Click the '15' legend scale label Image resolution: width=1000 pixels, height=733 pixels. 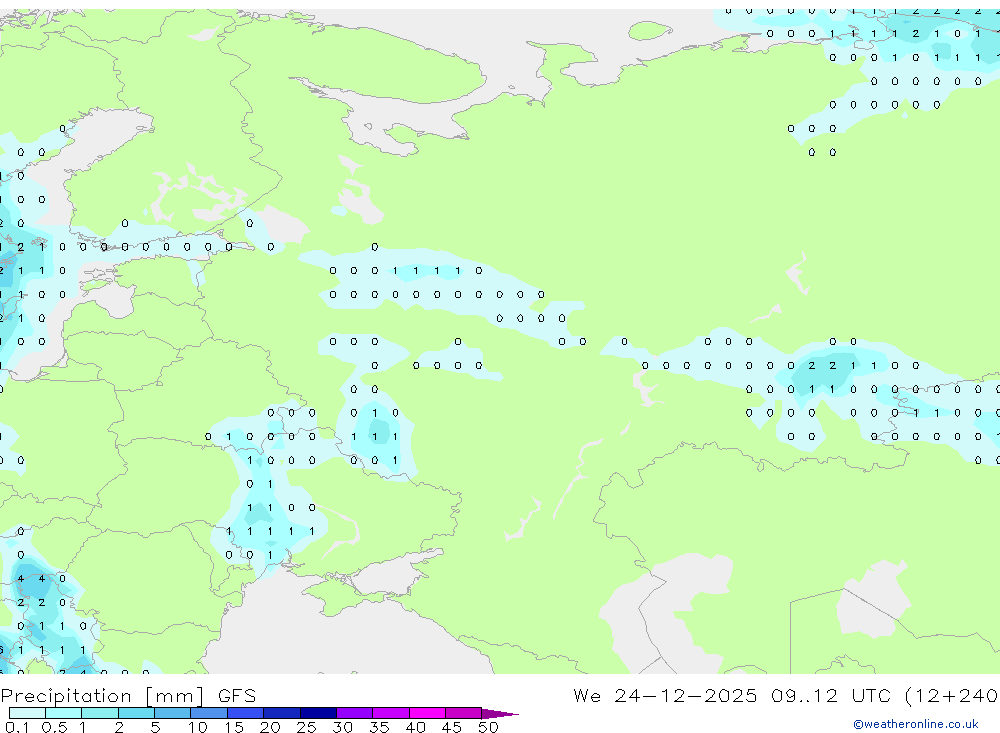pyautogui.click(x=233, y=727)
